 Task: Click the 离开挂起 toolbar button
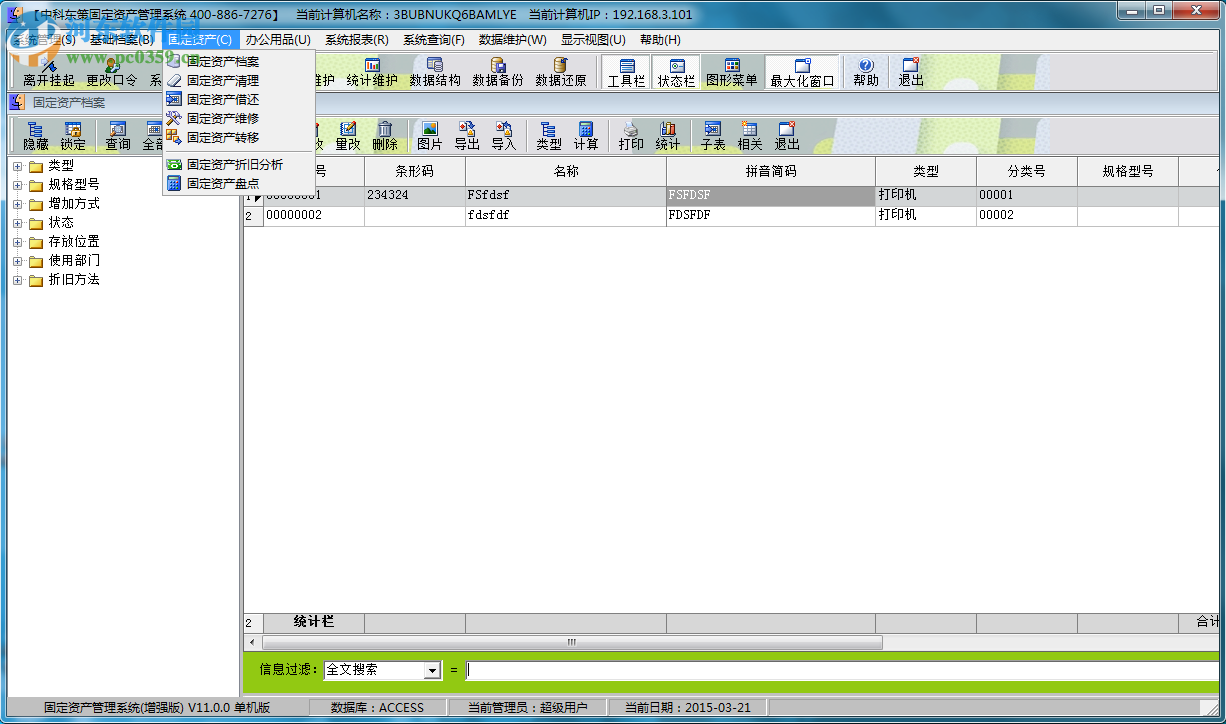[48, 72]
